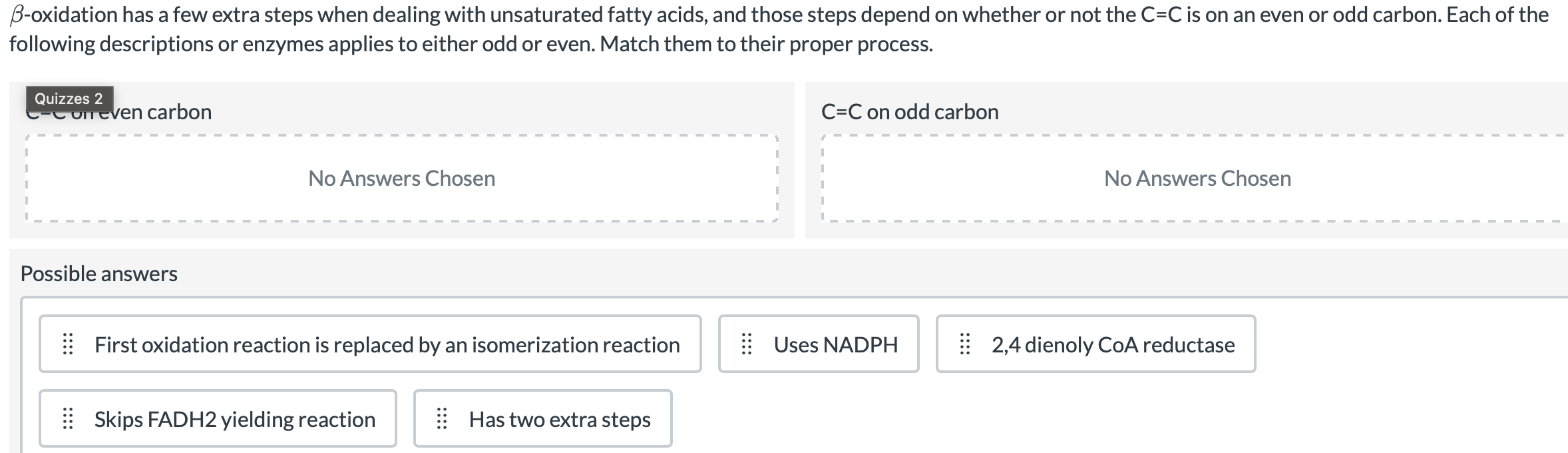The image size is (1568, 453).
Task: Click the dotted grip icon of the NADPH answer
Action: [745, 344]
